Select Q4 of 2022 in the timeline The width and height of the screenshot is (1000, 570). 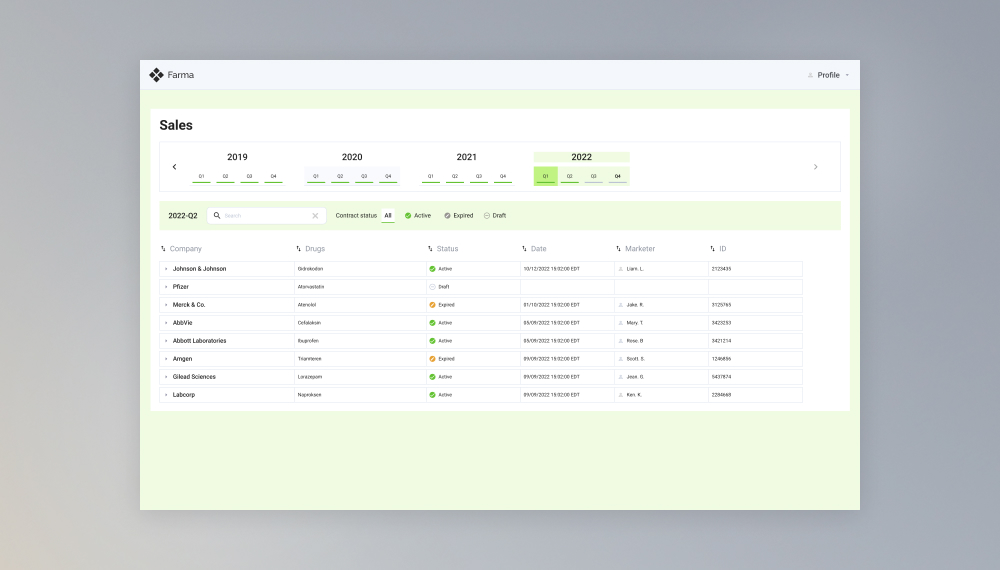click(617, 176)
